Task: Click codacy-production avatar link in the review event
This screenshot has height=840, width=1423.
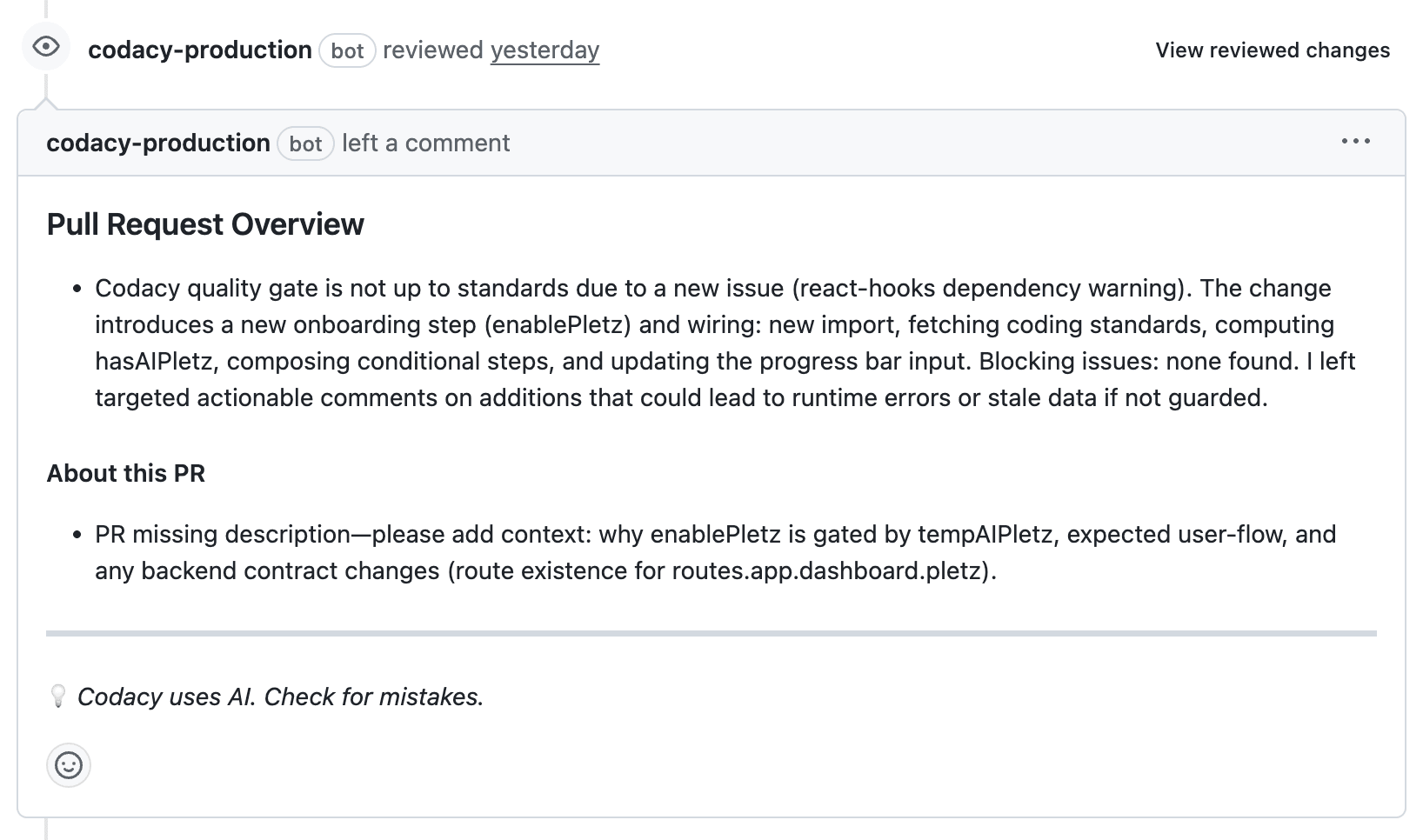Action: click(x=199, y=50)
